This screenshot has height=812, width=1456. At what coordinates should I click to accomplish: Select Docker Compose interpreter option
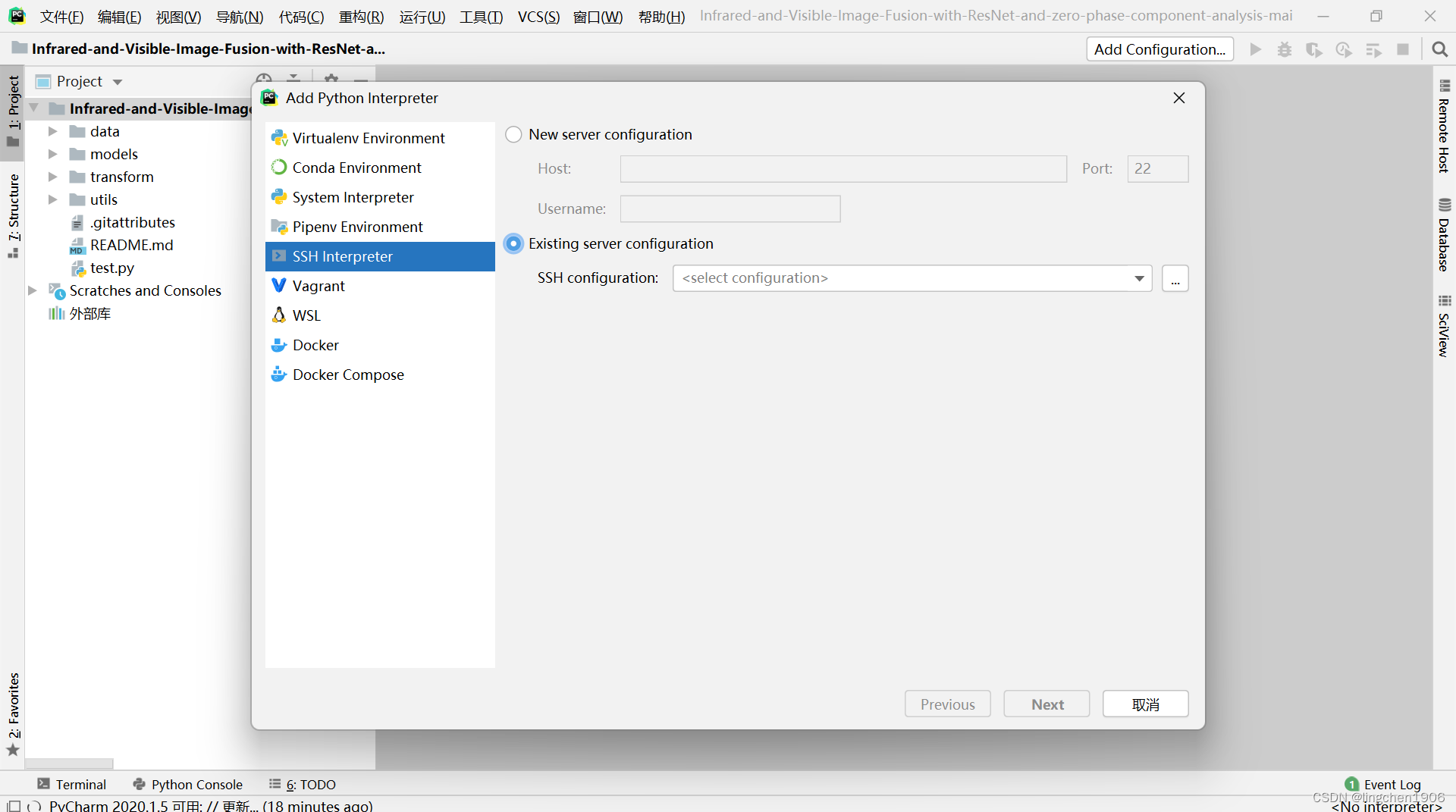pos(380,375)
